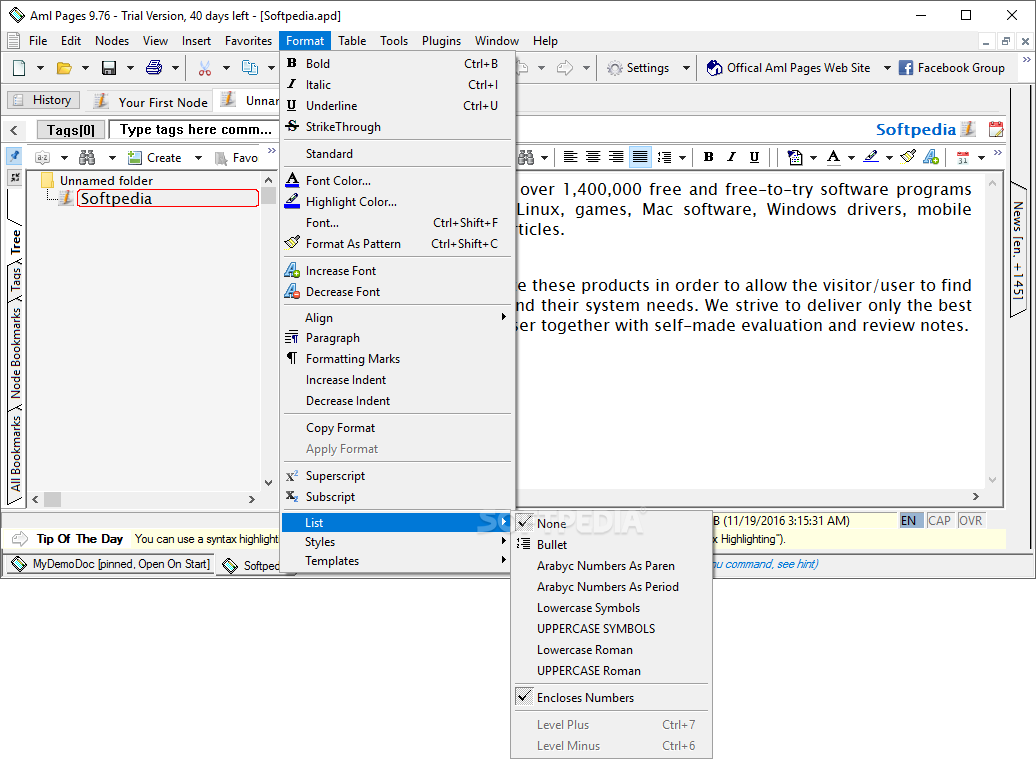1036x759 pixels.
Task: Select the Unnamed folder tree item
Action: [x=106, y=180]
